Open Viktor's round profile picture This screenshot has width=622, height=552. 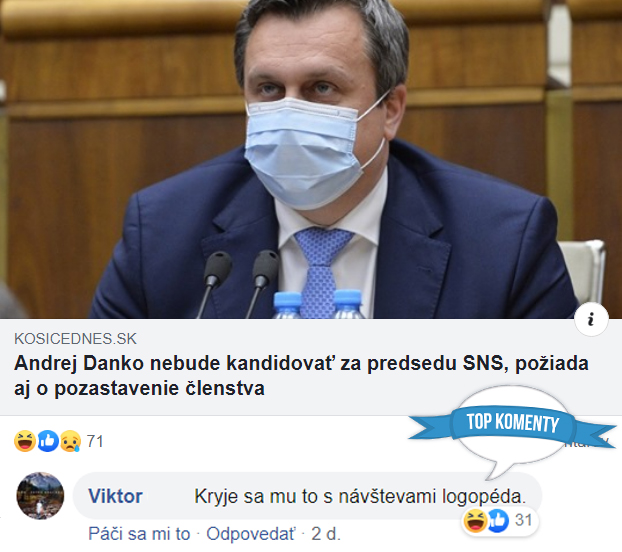coord(40,496)
